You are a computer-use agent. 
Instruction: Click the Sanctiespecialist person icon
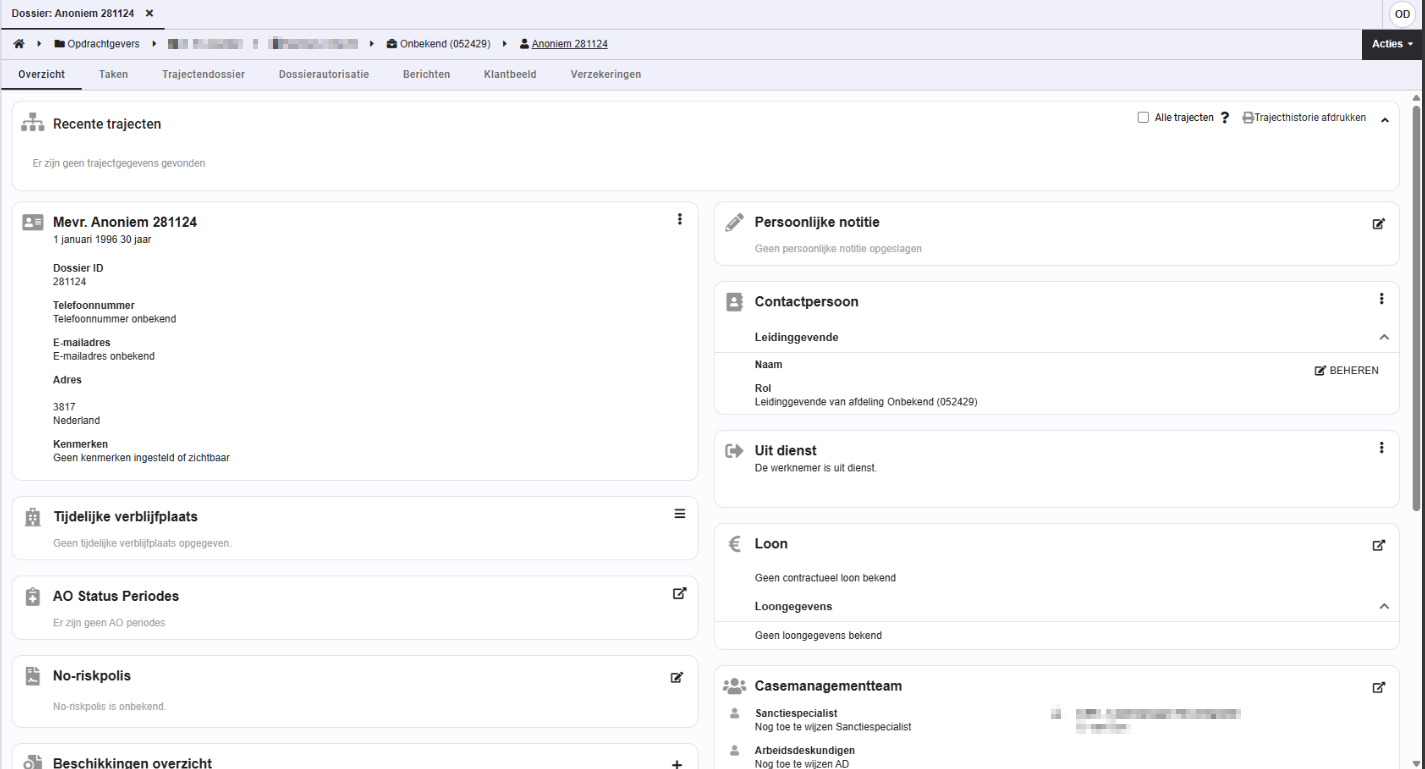click(735, 714)
